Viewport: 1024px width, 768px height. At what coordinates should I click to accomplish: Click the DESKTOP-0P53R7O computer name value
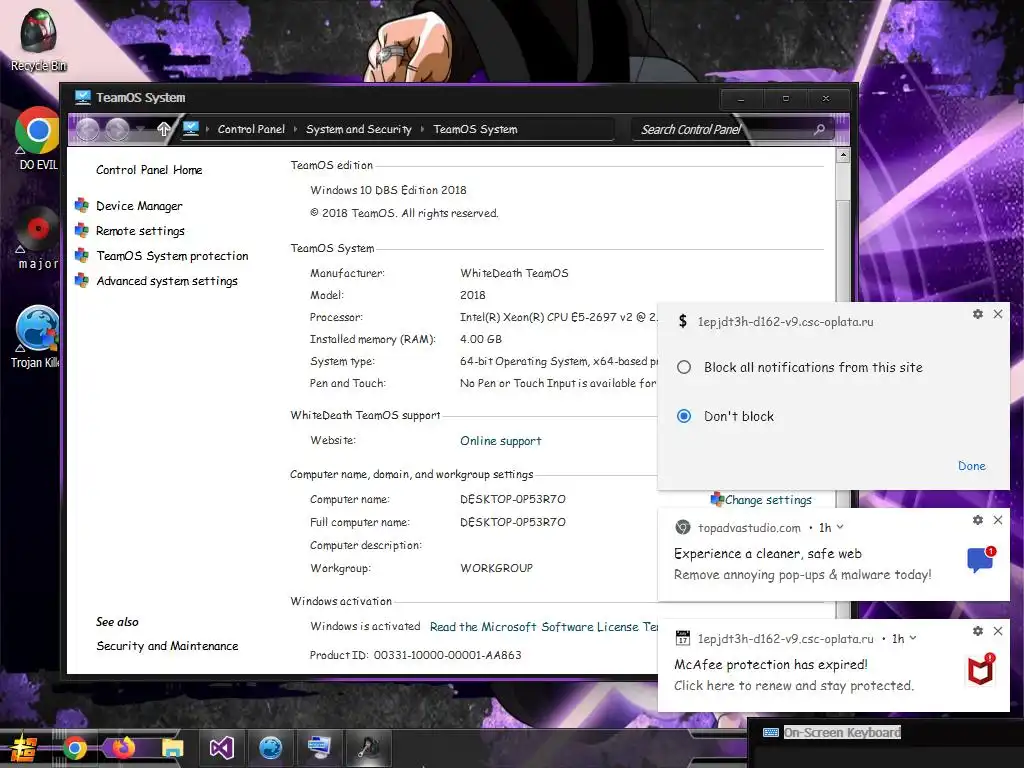513,499
